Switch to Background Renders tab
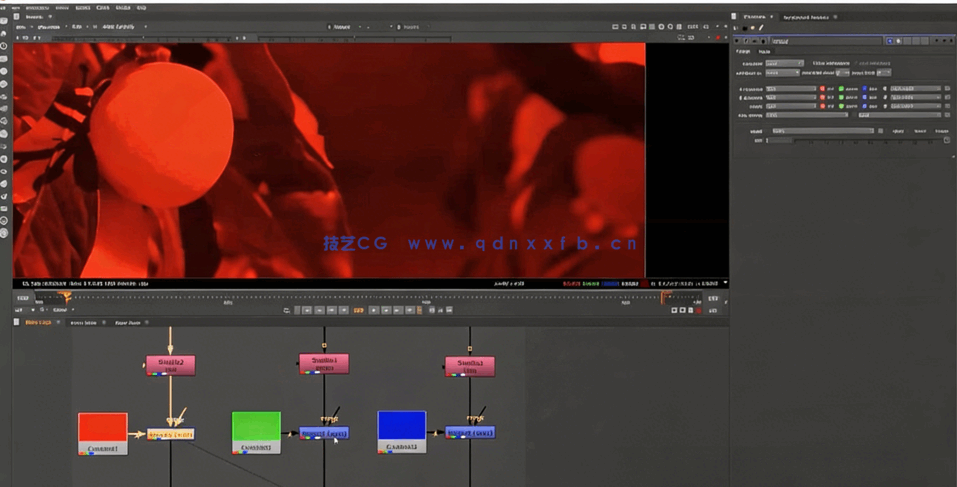 click(806, 17)
